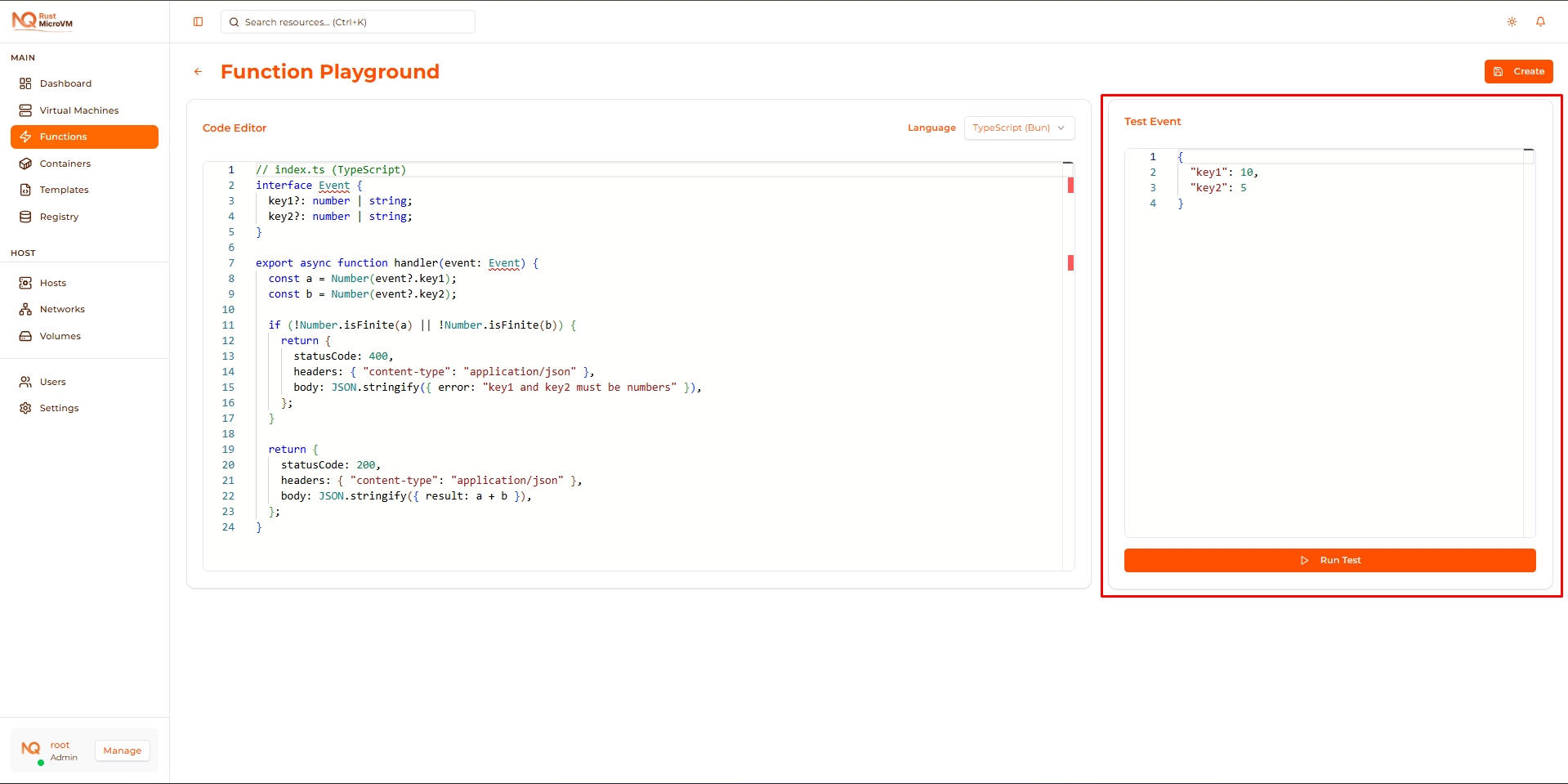Open the Registry section
1568x784 pixels.
click(58, 216)
